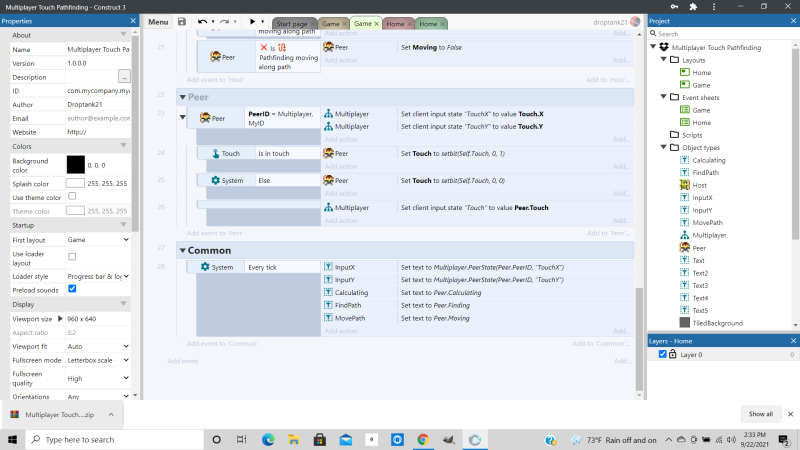Open the Fullscreen mode dropdown

coord(98,360)
